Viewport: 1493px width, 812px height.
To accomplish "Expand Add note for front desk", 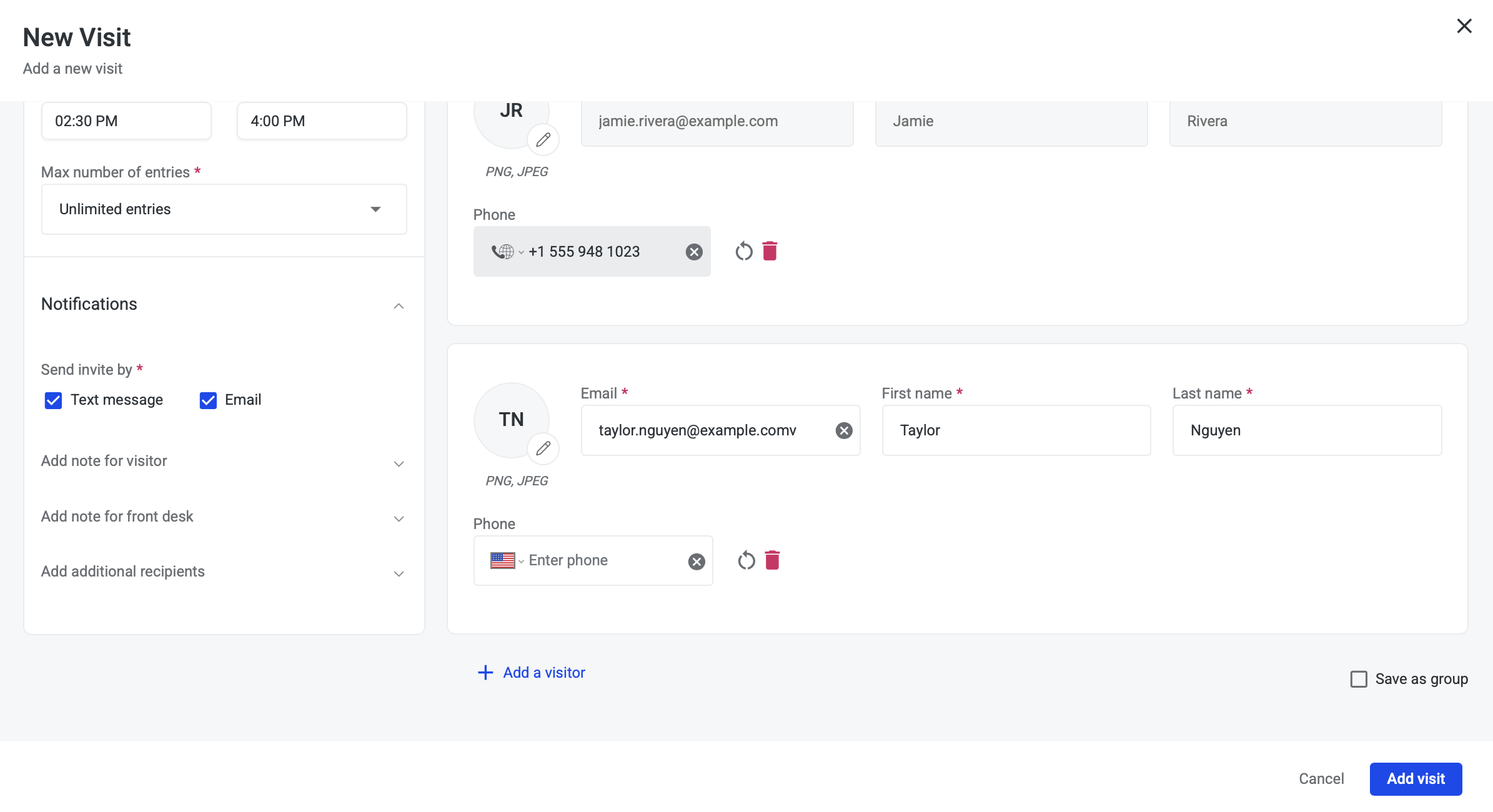I will pyautogui.click(x=399, y=518).
